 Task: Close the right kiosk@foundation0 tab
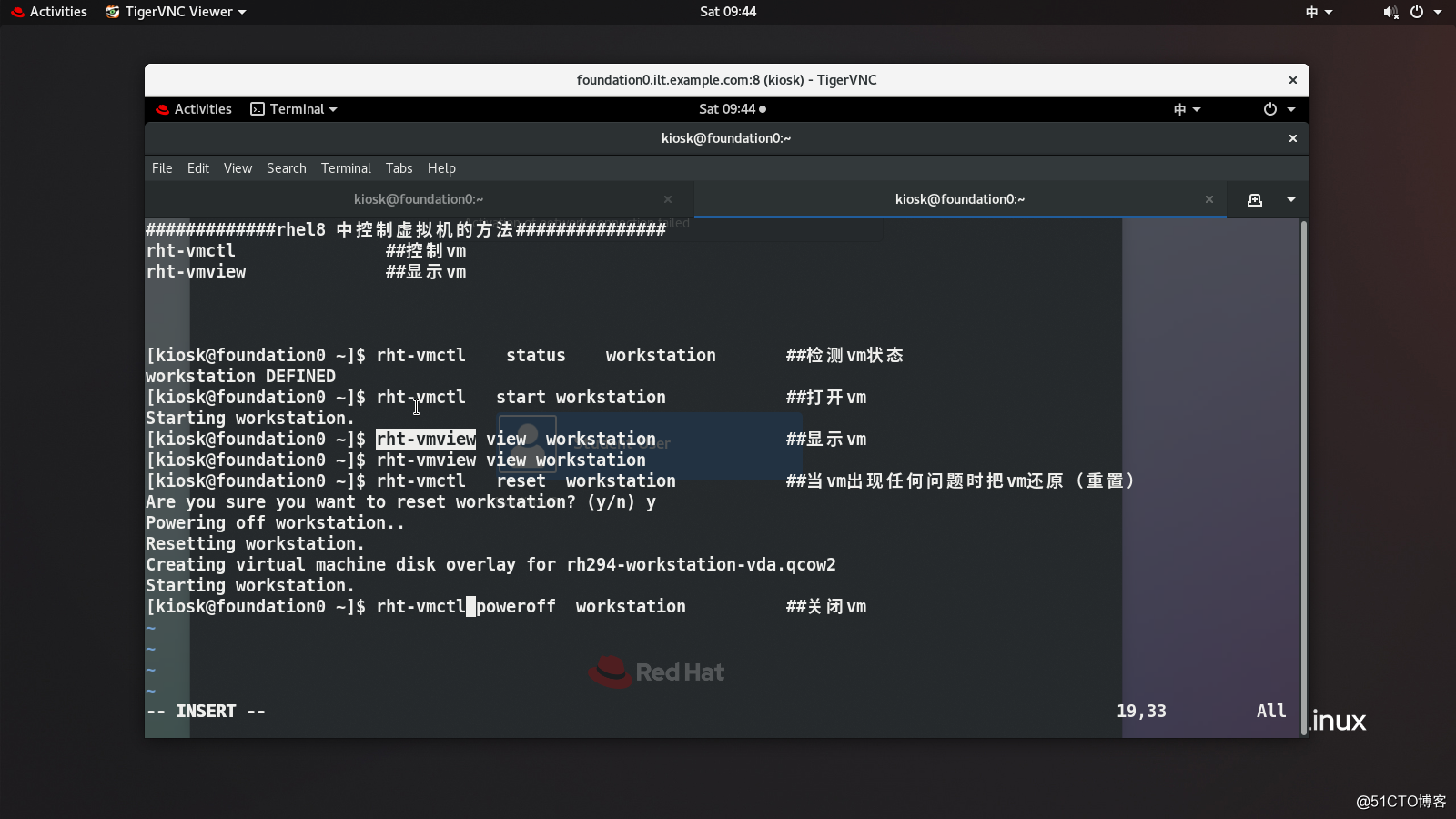[1209, 199]
